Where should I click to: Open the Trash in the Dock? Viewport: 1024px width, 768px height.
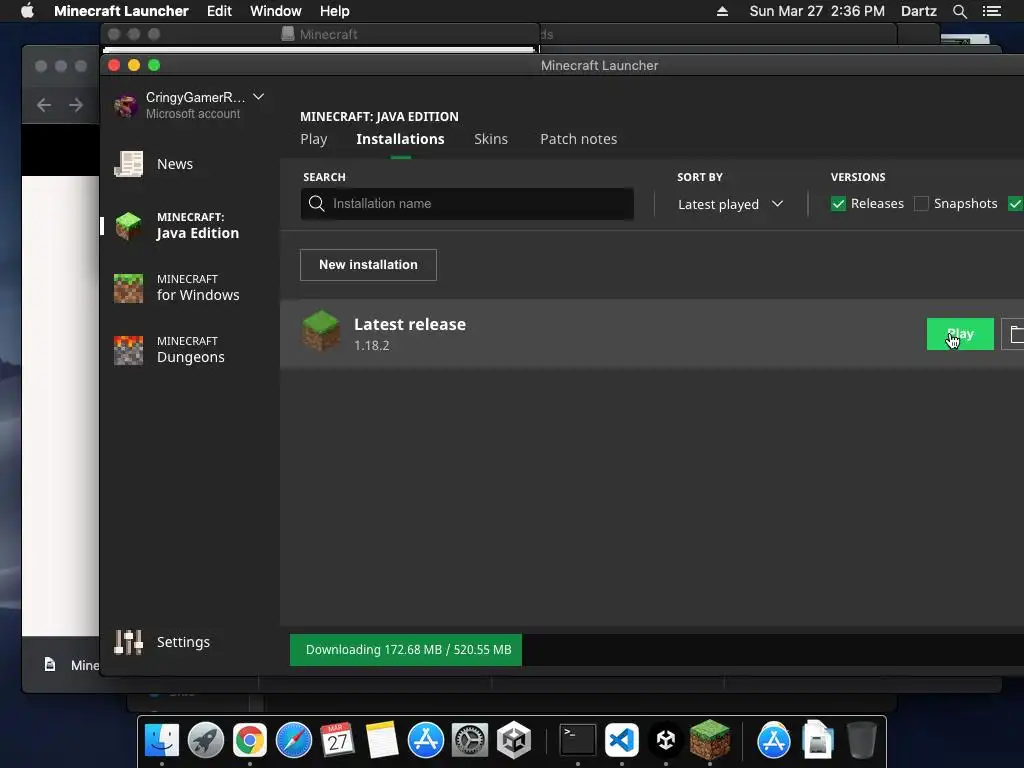(862, 741)
